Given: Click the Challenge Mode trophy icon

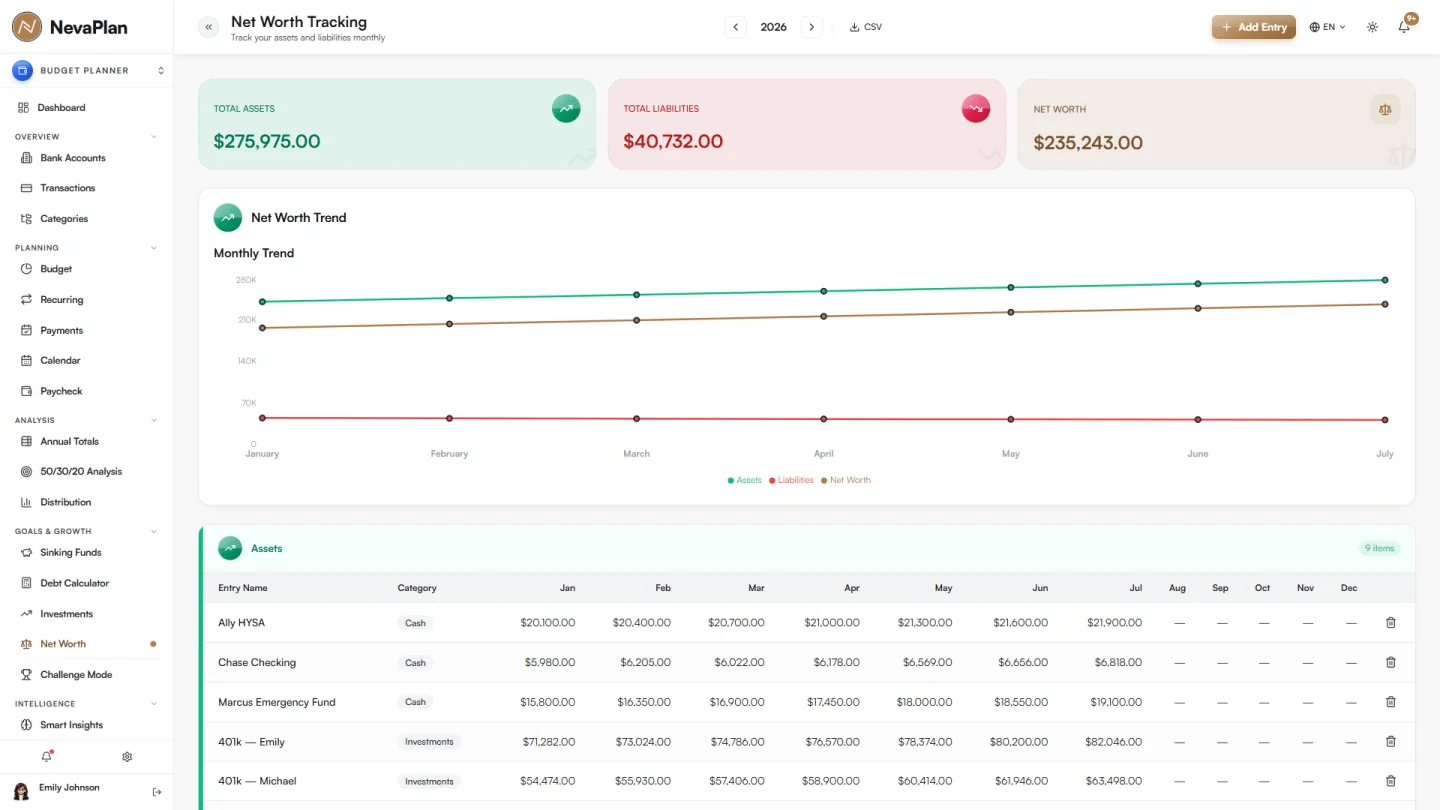Looking at the screenshot, I should [27, 675].
